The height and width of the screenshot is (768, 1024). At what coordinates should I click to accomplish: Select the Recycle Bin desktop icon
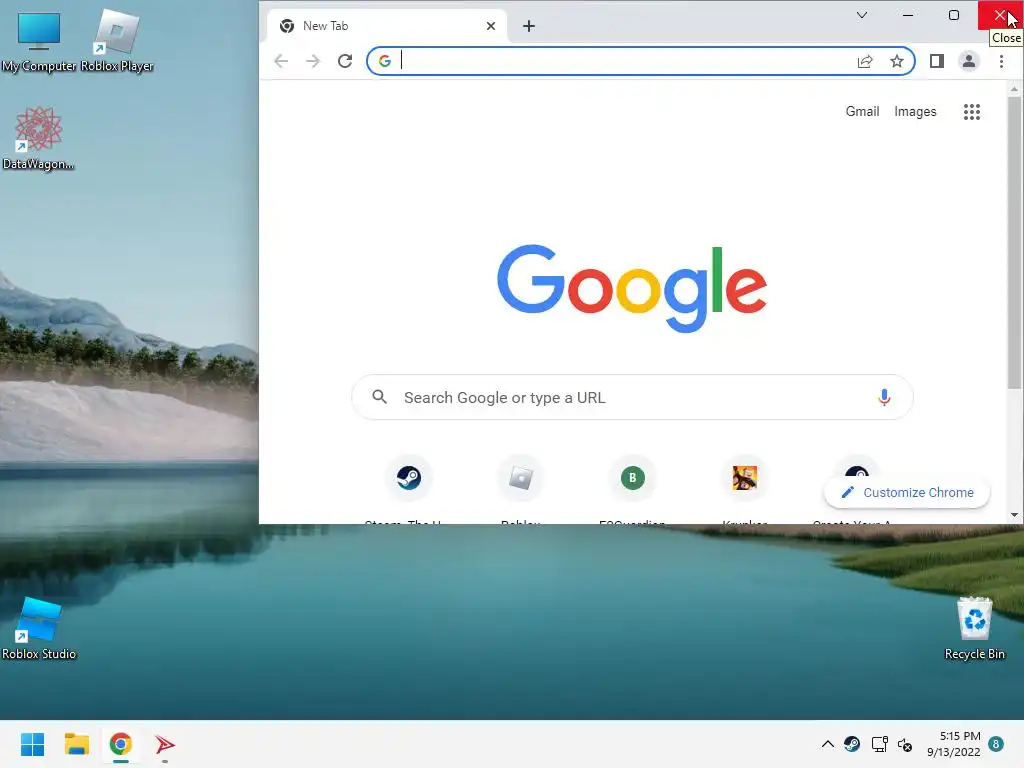point(974,628)
